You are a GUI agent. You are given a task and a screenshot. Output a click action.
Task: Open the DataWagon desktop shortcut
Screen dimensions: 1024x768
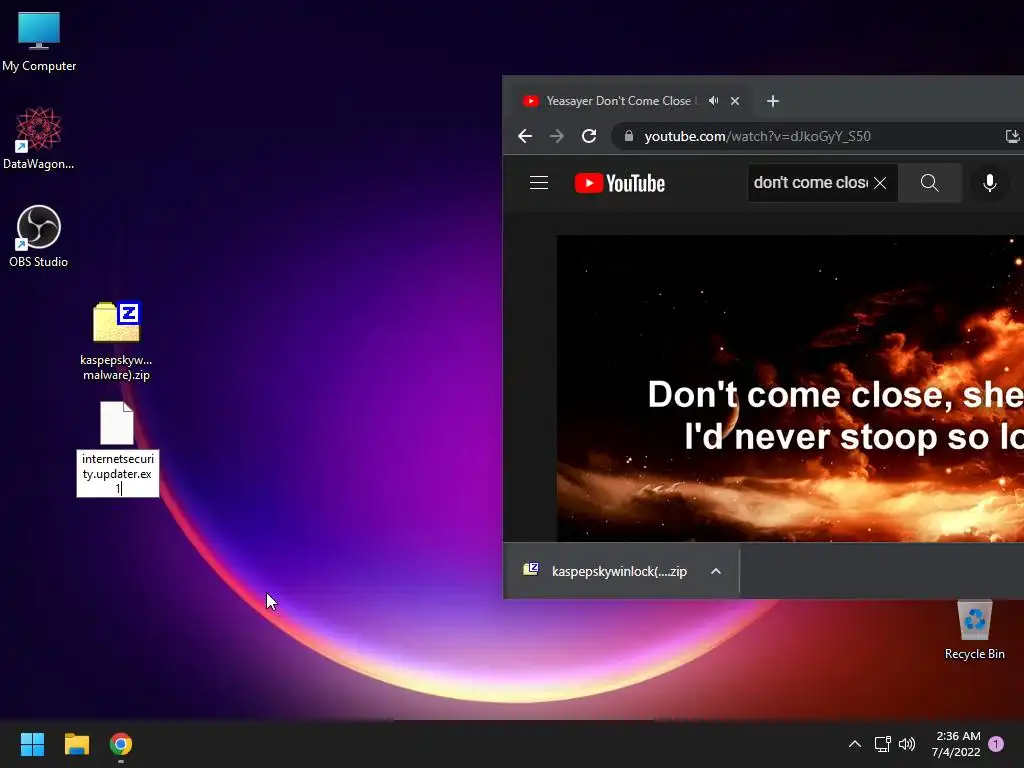tap(39, 138)
